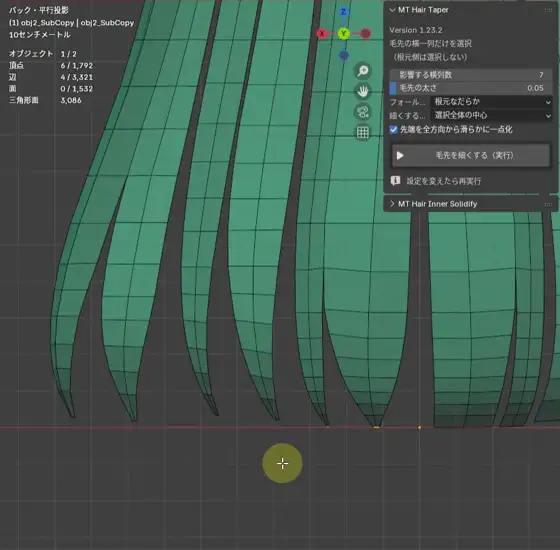Image resolution: width=560 pixels, height=550 pixels.
Task: Click the 三角形面 3,086 statistic
Action: pos(45,100)
